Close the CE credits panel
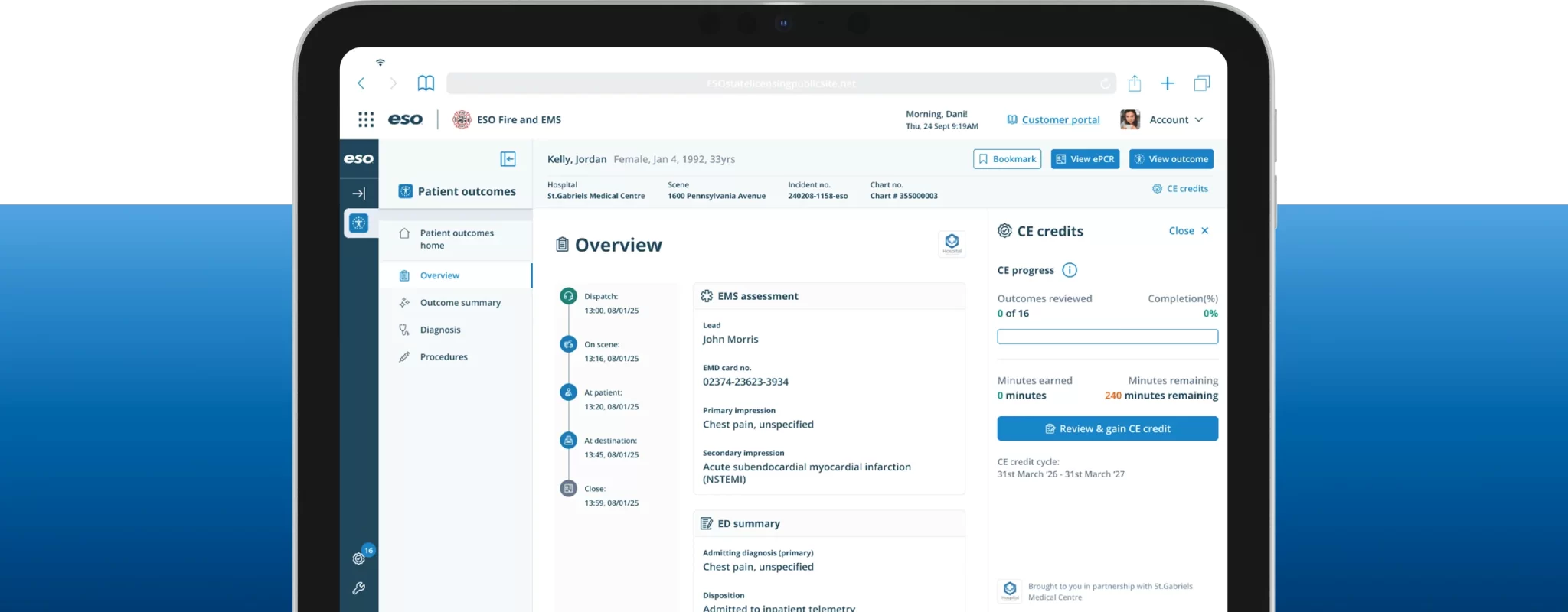Image resolution: width=1568 pixels, height=612 pixels. tap(1189, 231)
